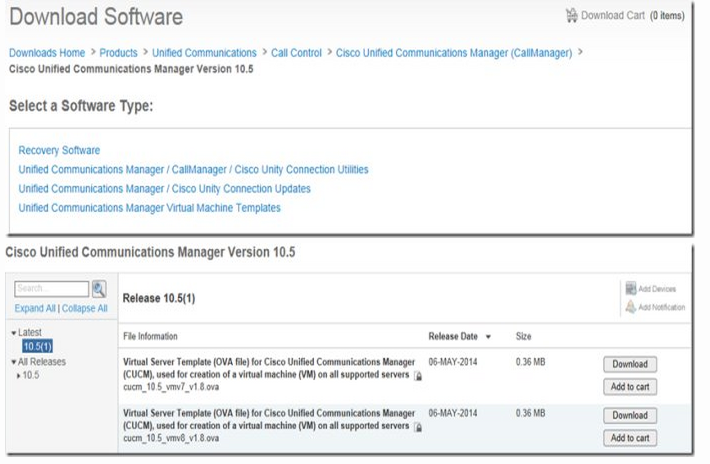Collapse the Latest tree node
Image resolution: width=710 pixels, height=464 pixels.
click(14, 333)
